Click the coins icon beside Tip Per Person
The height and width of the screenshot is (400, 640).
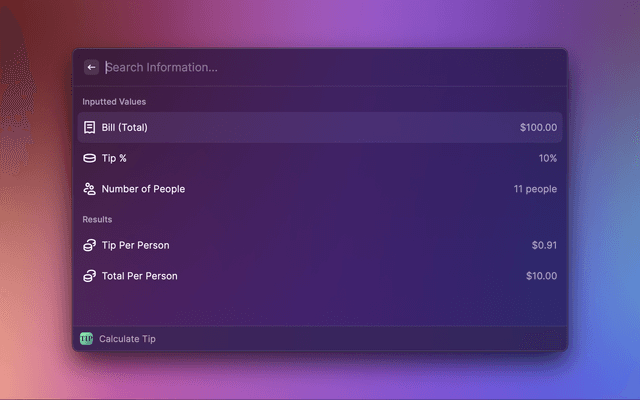89,245
